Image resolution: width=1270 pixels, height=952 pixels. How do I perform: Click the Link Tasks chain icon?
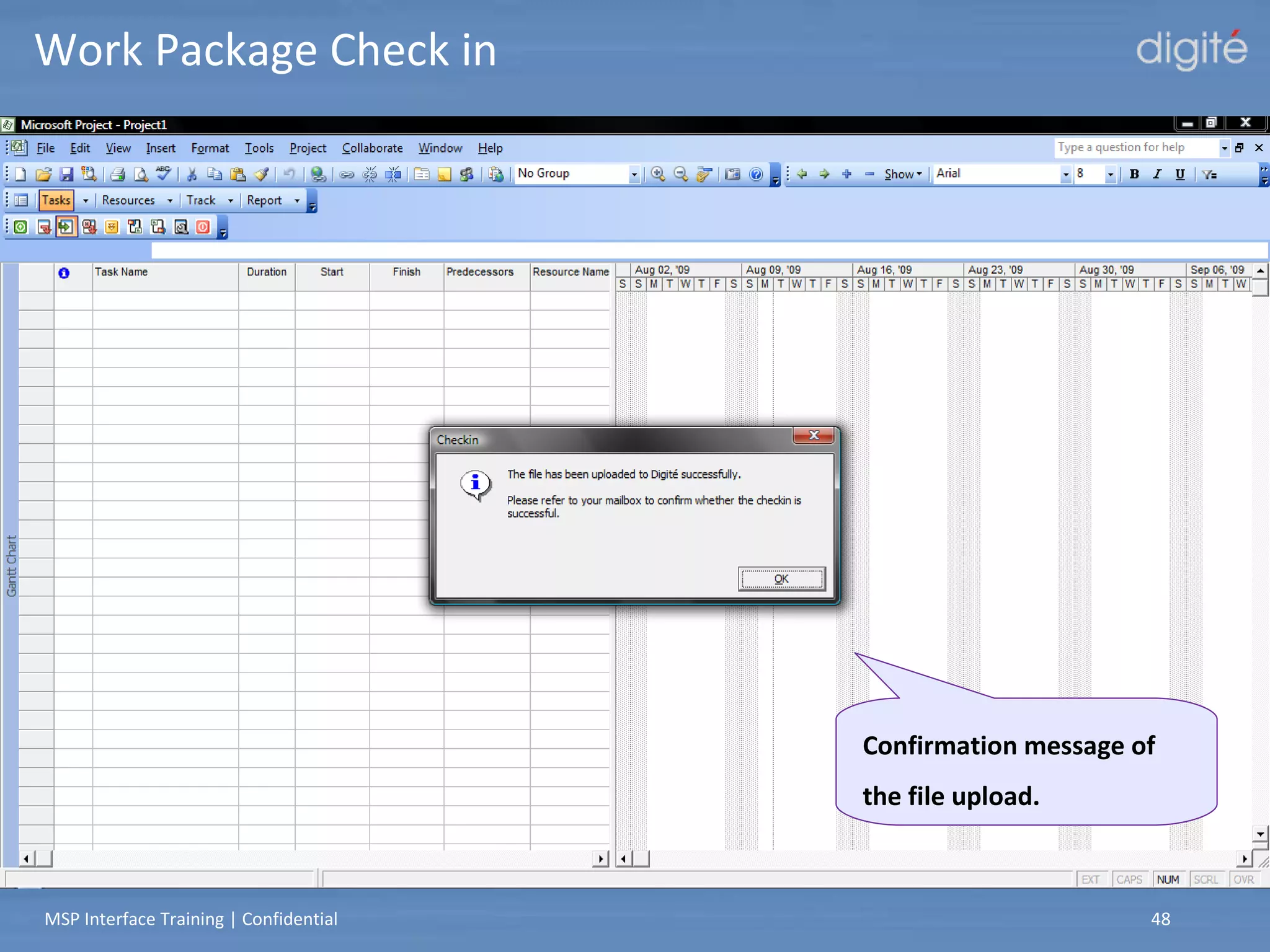347,174
